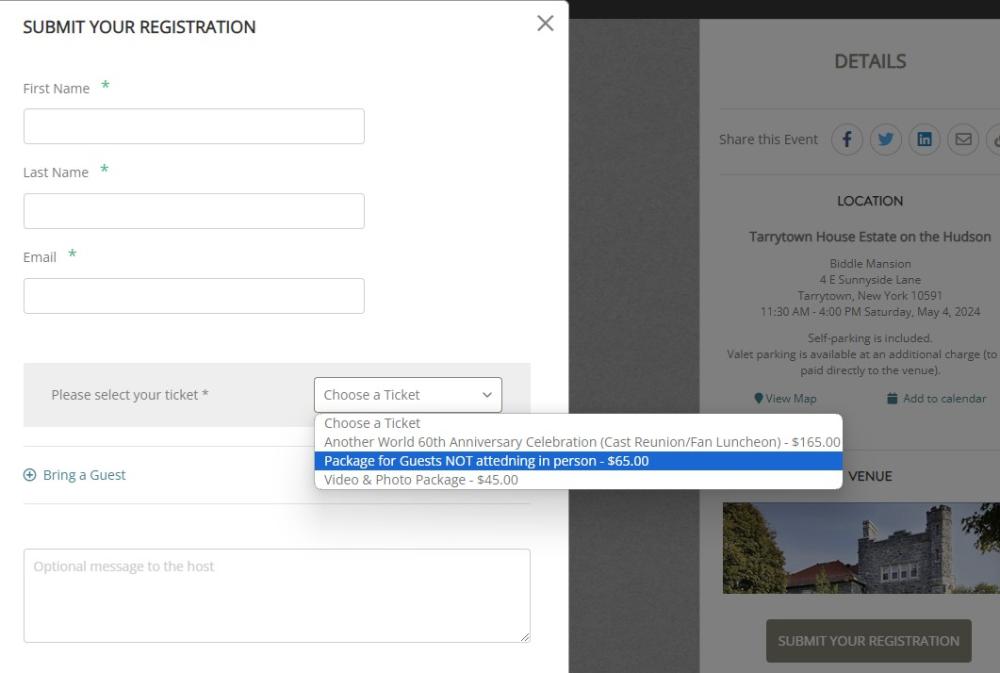The height and width of the screenshot is (673, 1000).
Task: Click into the Email field
Action: coord(194,296)
